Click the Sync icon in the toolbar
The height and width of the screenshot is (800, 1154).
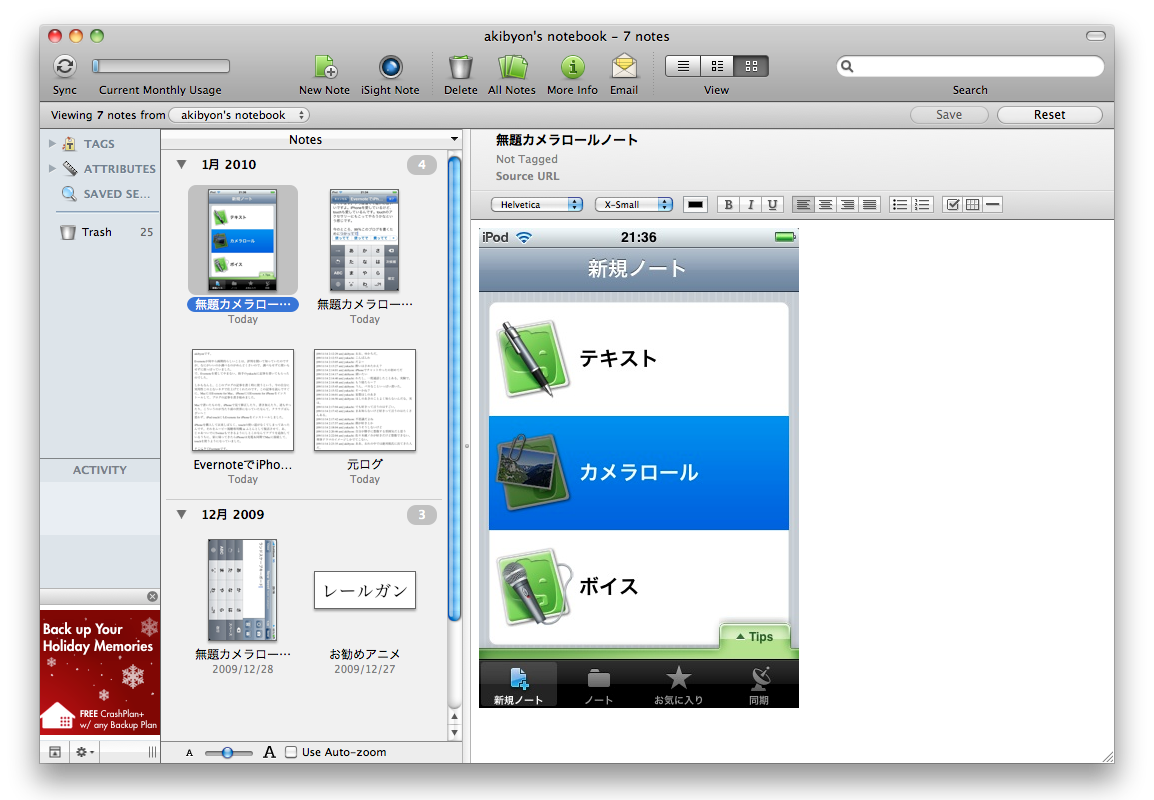point(65,66)
